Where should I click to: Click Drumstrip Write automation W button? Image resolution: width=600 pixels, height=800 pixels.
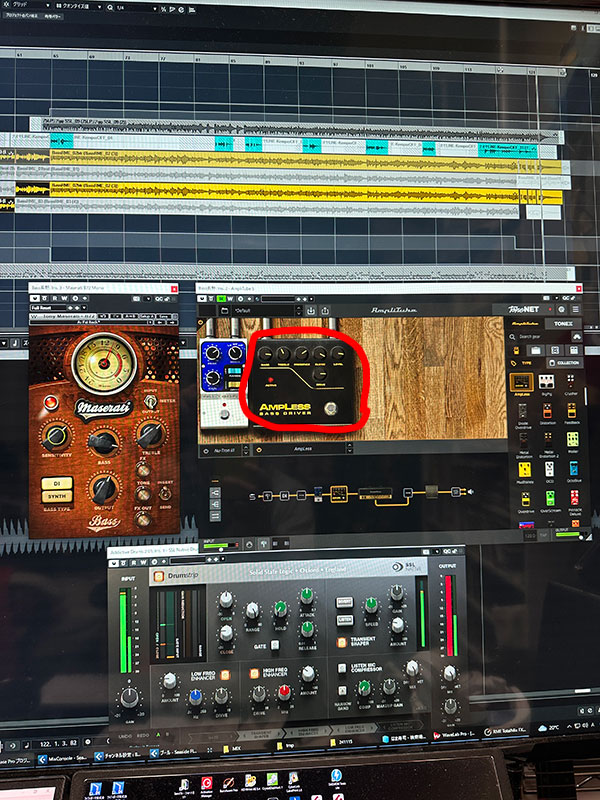click(142, 563)
